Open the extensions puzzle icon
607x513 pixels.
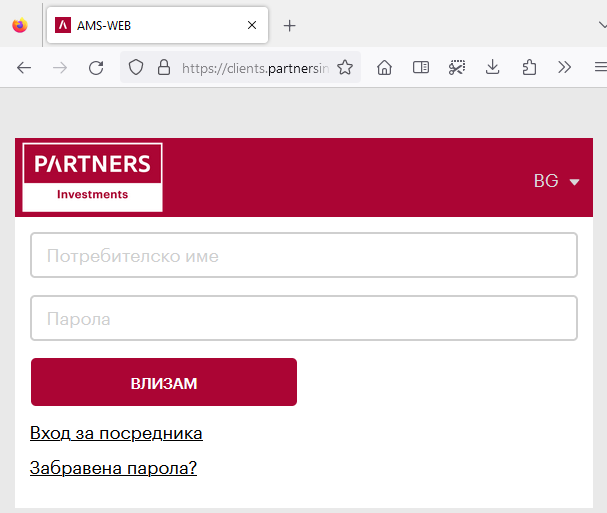pos(529,67)
